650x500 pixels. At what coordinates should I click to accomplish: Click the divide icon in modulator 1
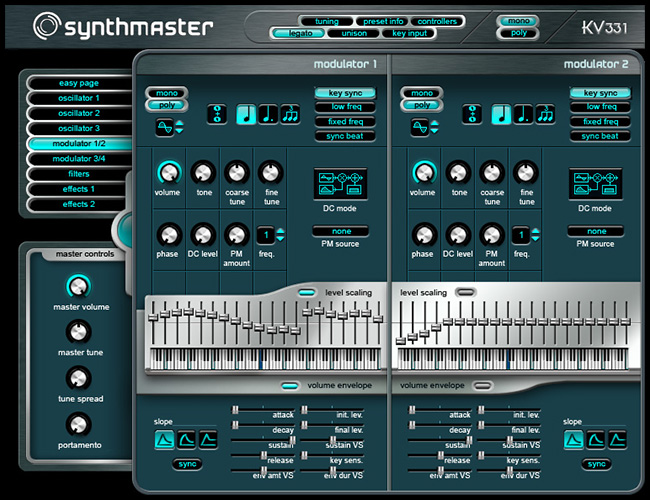(217, 114)
